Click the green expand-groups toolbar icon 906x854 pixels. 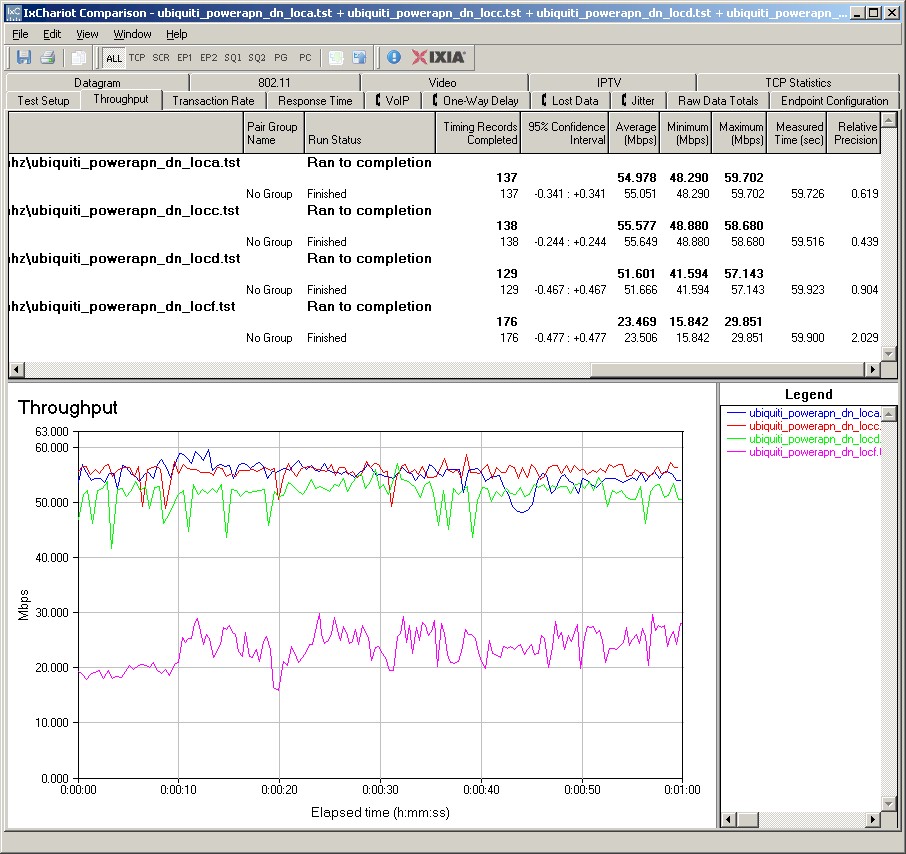pos(336,57)
